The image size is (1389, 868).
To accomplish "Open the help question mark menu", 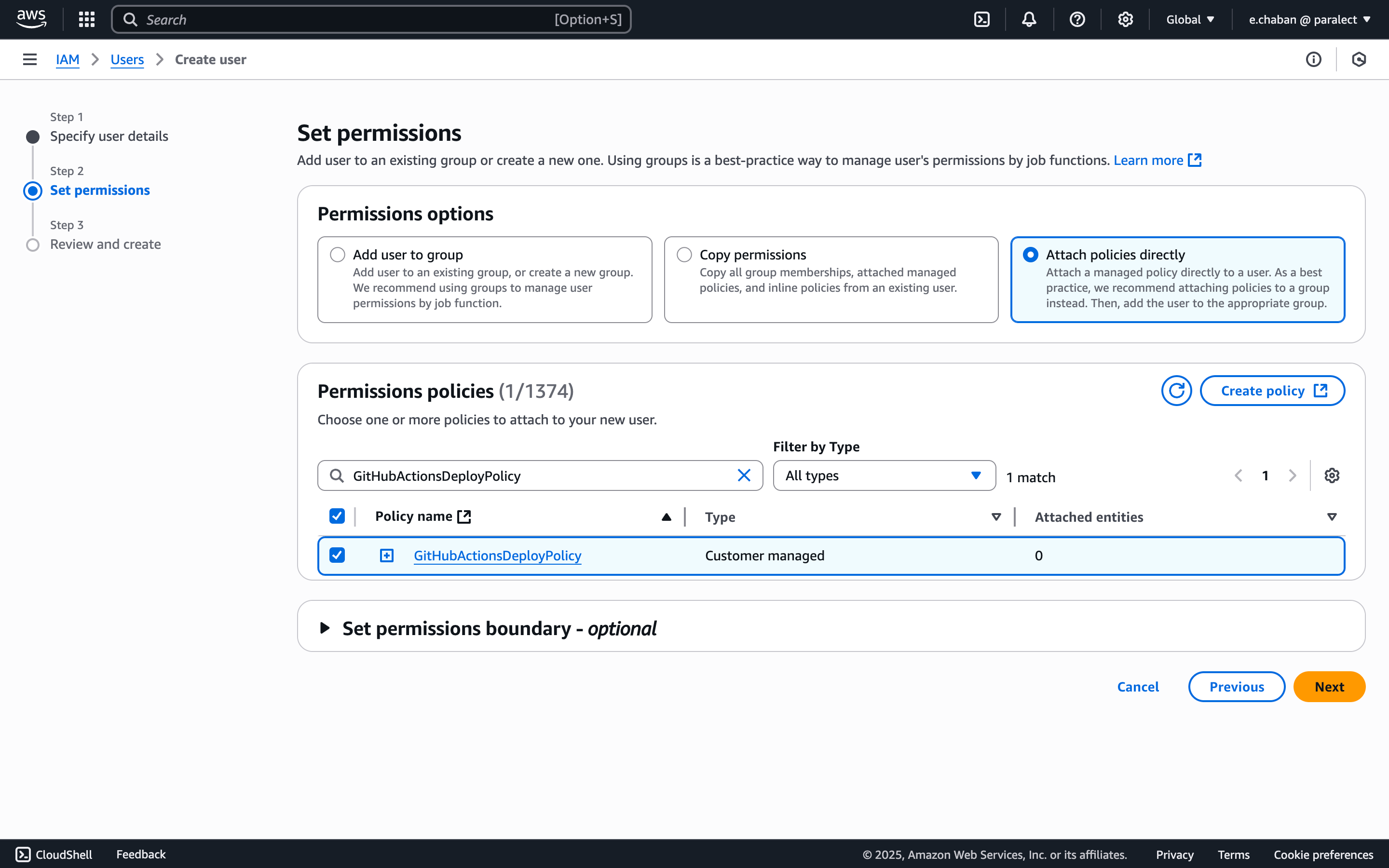I will click(1077, 19).
